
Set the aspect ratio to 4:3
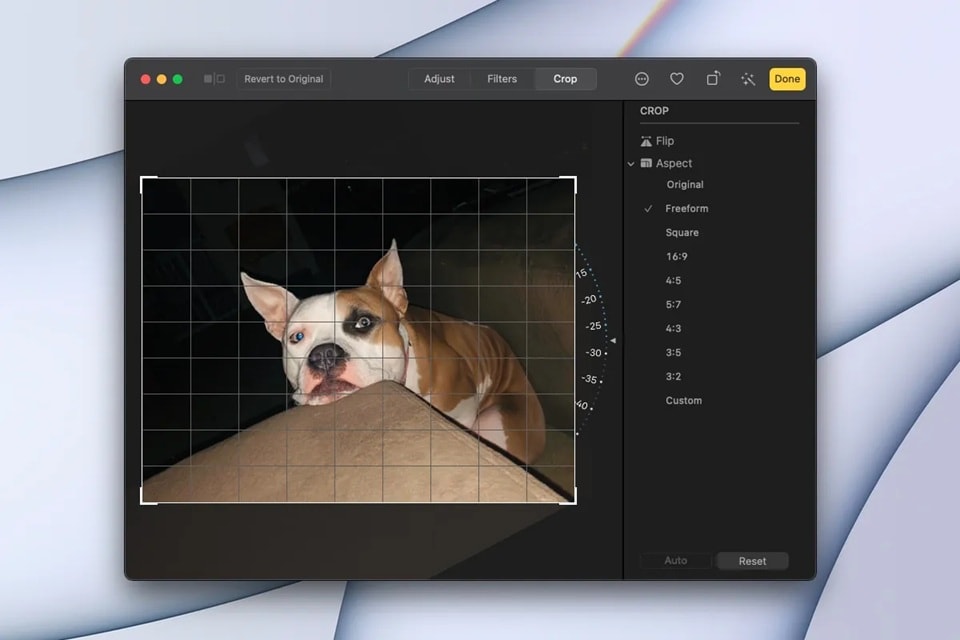[673, 328]
